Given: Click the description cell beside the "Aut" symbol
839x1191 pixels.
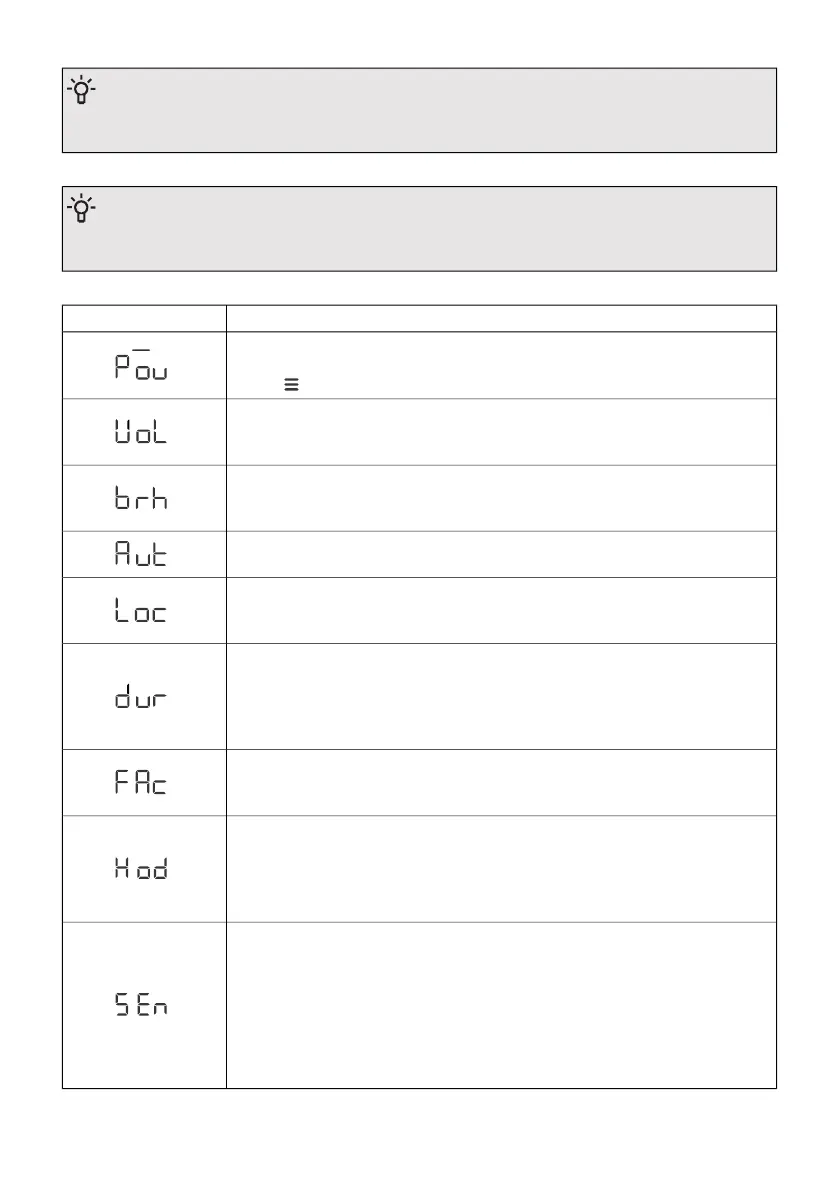Looking at the screenshot, I should [x=500, y=554].
